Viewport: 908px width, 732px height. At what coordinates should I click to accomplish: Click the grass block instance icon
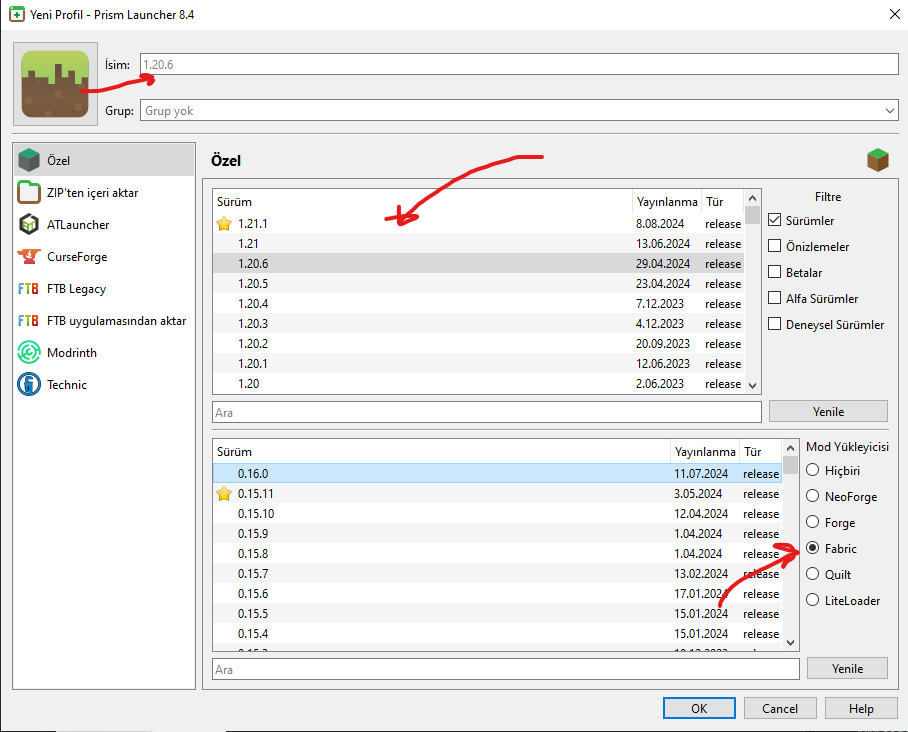point(55,84)
